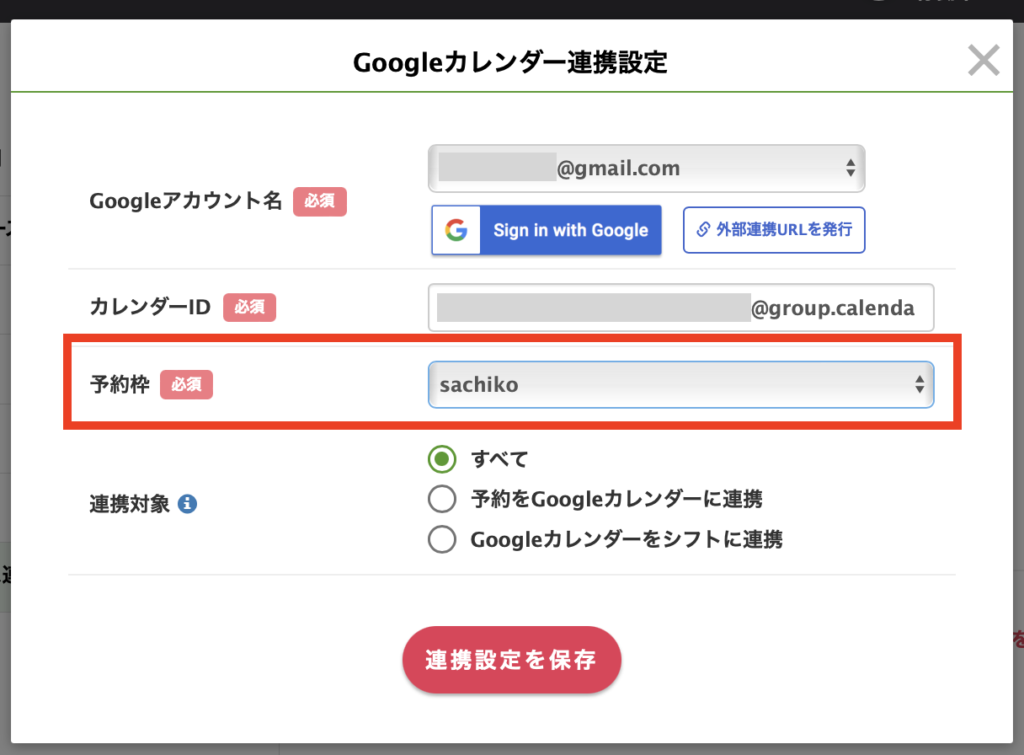
Task: Select 予約をGoogleカレンダーに連携 radio option
Action: tap(442, 499)
